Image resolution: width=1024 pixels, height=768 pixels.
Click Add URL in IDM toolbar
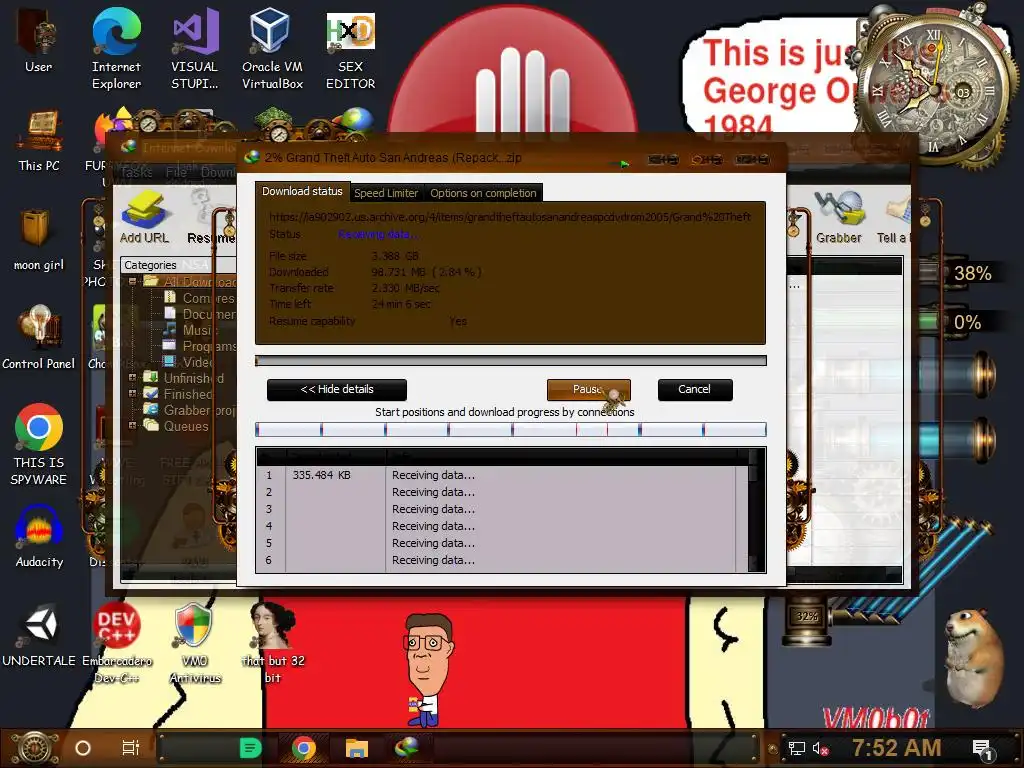[144, 217]
